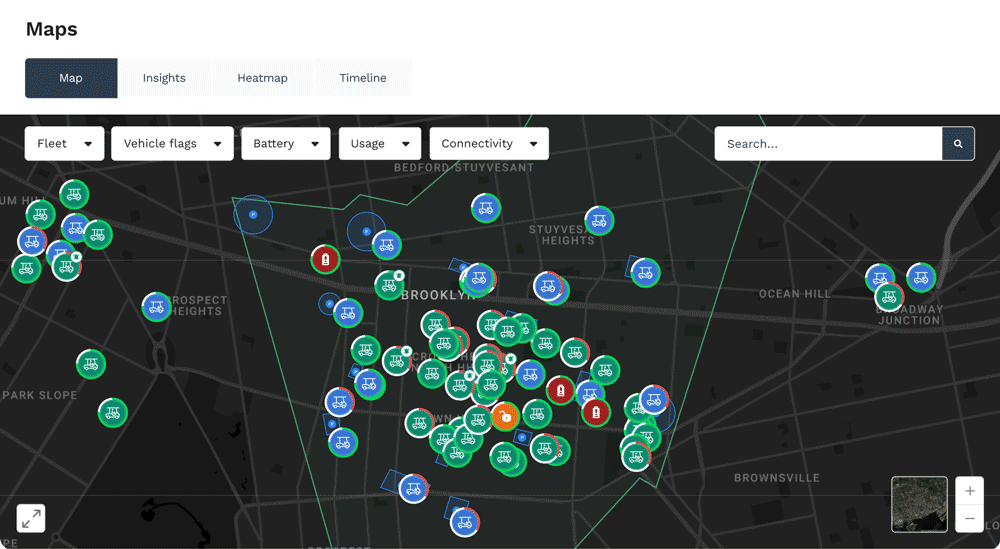Click the magnifier search button
The width and height of the screenshot is (1000, 549).
[x=958, y=143]
